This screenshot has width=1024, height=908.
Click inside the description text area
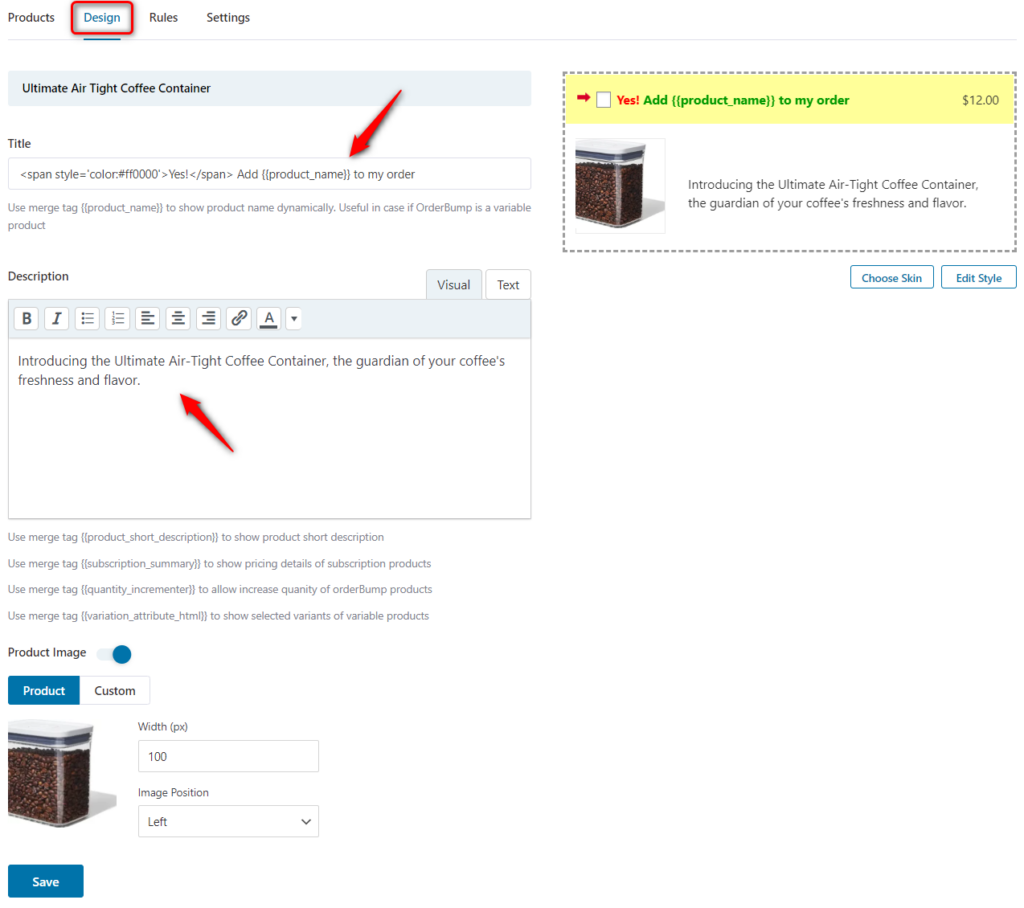269,428
